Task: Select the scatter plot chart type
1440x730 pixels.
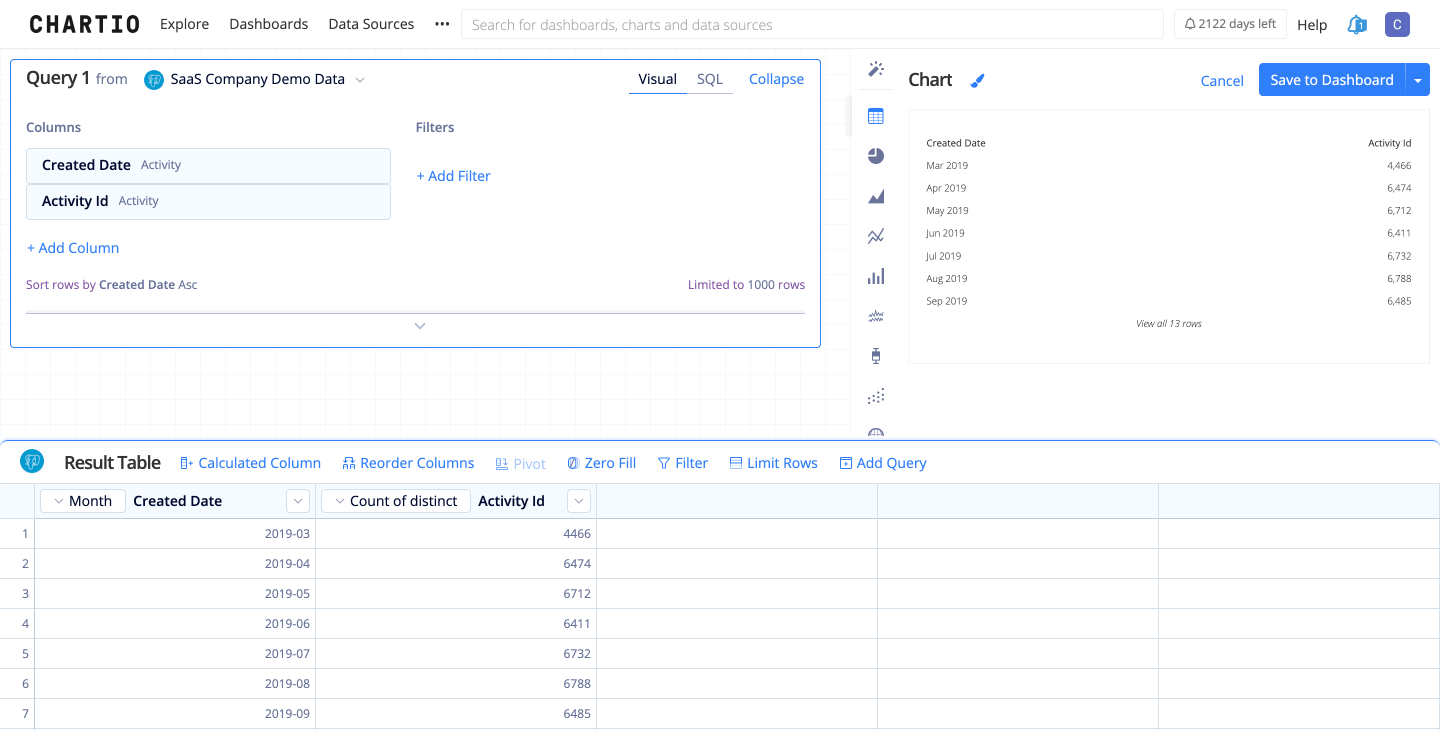Action: pyautogui.click(x=876, y=396)
